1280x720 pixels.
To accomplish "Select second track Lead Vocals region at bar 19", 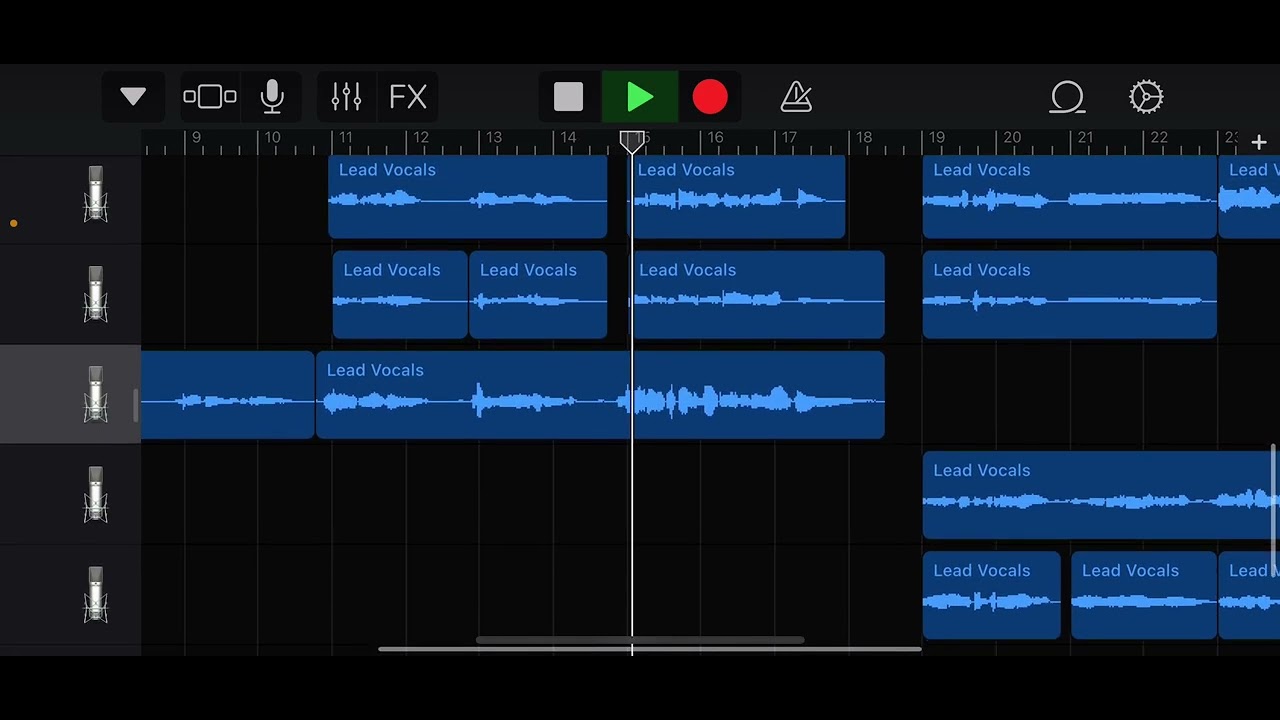I will click(1069, 295).
